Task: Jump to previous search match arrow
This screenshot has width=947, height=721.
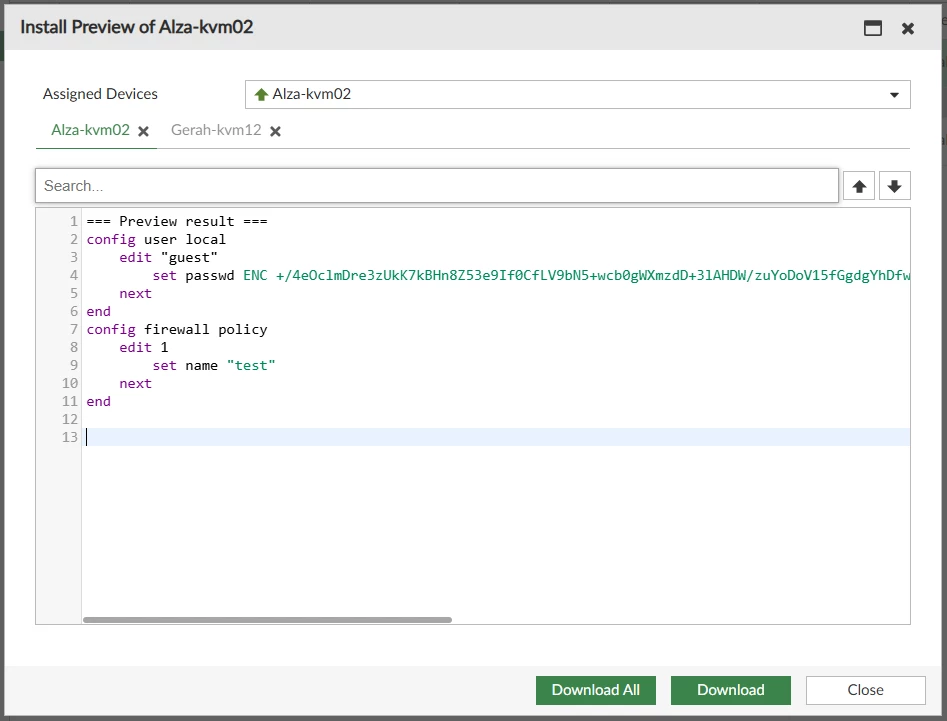Action: click(859, 186)
